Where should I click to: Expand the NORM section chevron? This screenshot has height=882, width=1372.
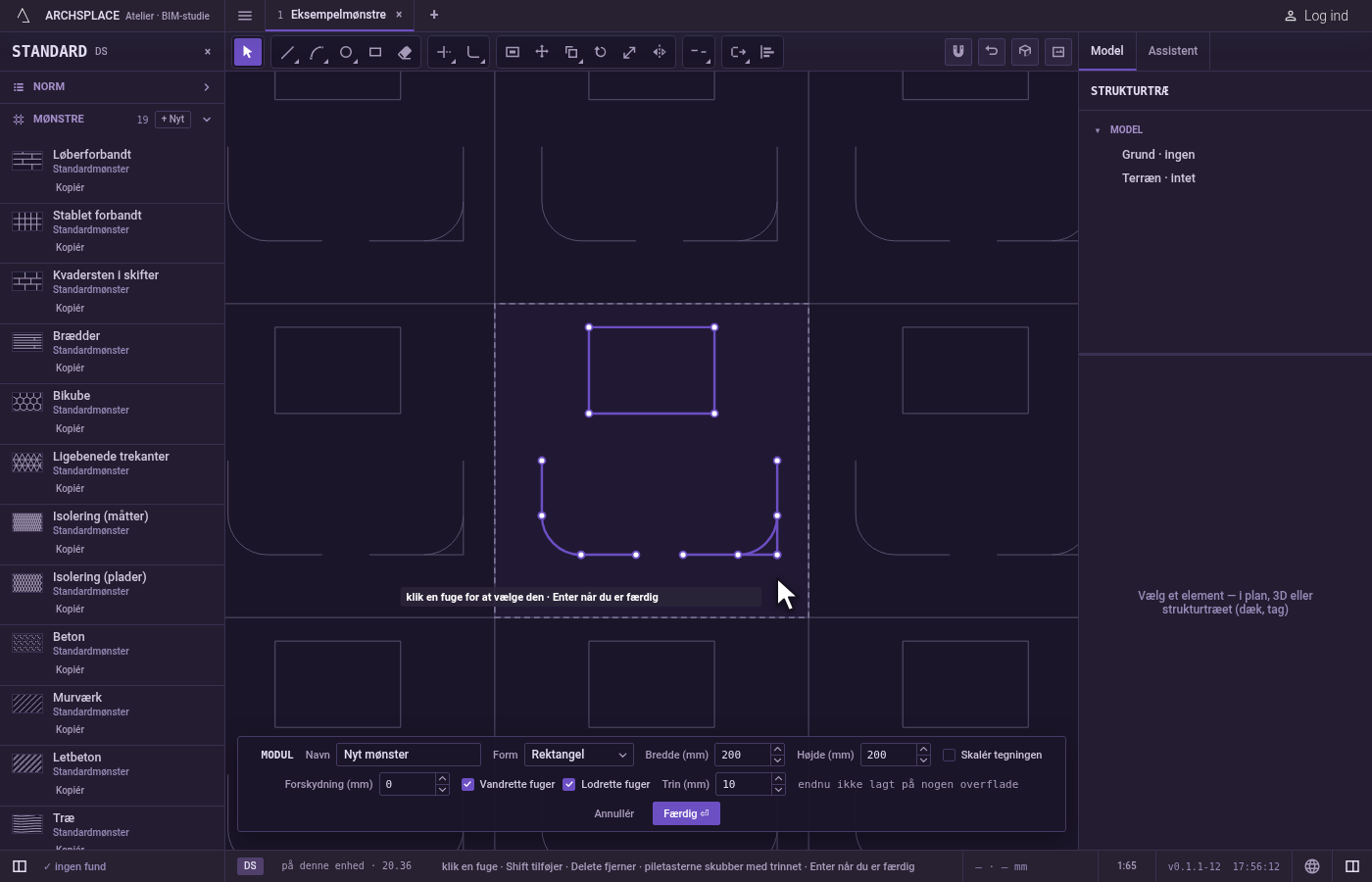(x=207, y=87)
